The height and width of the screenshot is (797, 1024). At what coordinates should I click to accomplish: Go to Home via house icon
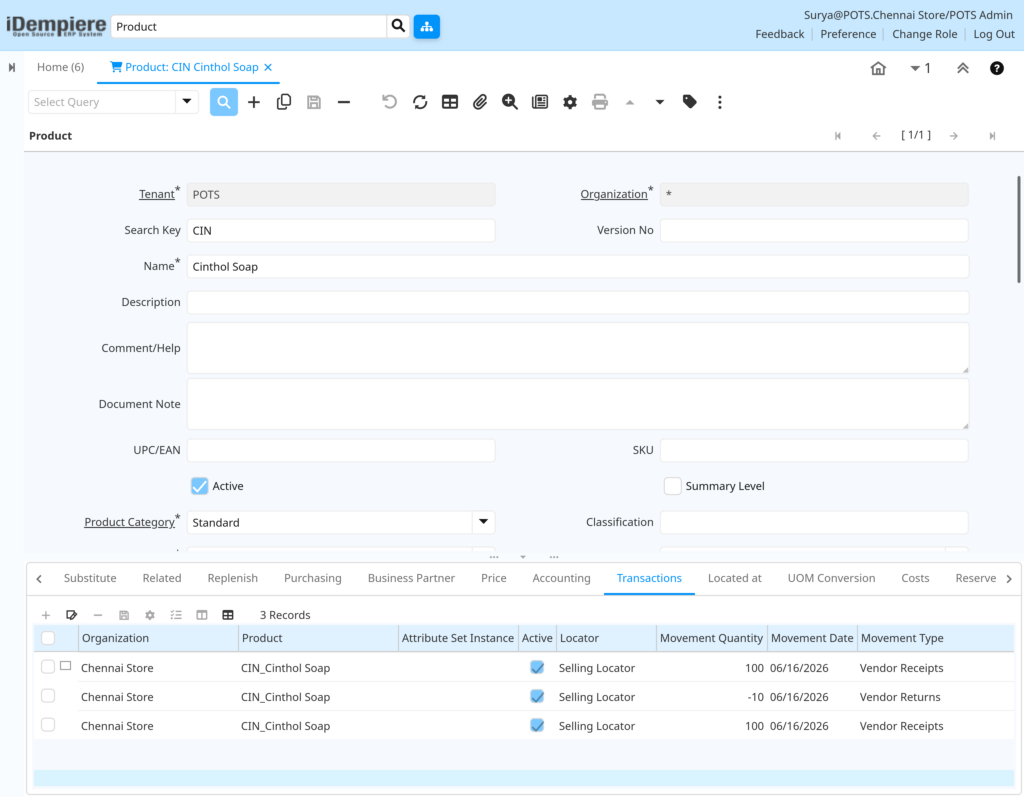[878, 68]
